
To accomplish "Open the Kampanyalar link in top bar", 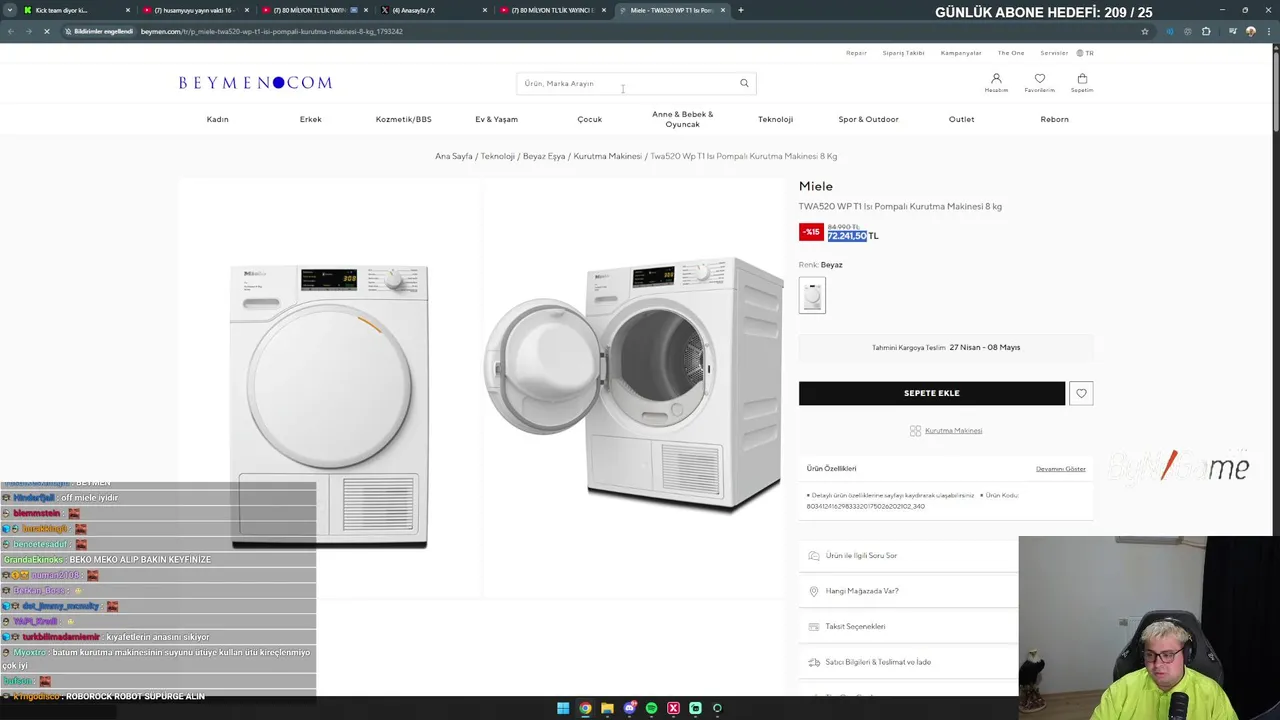I will click(961, 53).
